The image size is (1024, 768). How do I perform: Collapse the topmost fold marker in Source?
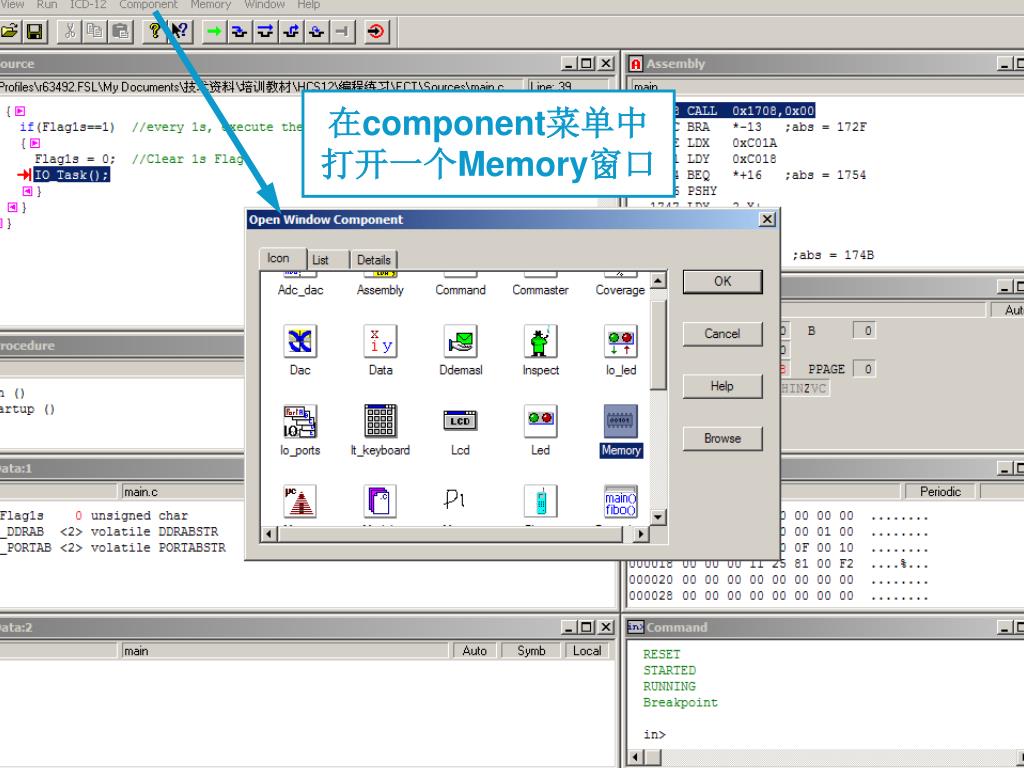(20, 111)
